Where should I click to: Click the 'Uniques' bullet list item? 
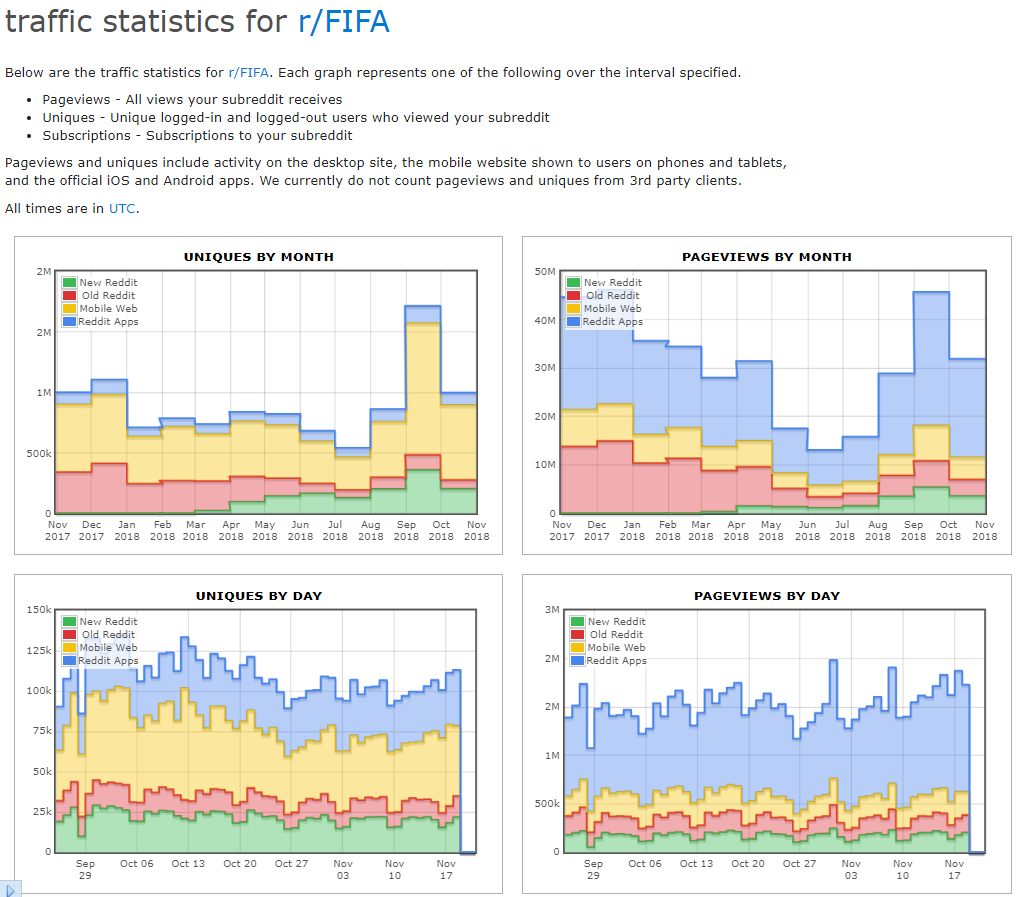tap(296, 118)
